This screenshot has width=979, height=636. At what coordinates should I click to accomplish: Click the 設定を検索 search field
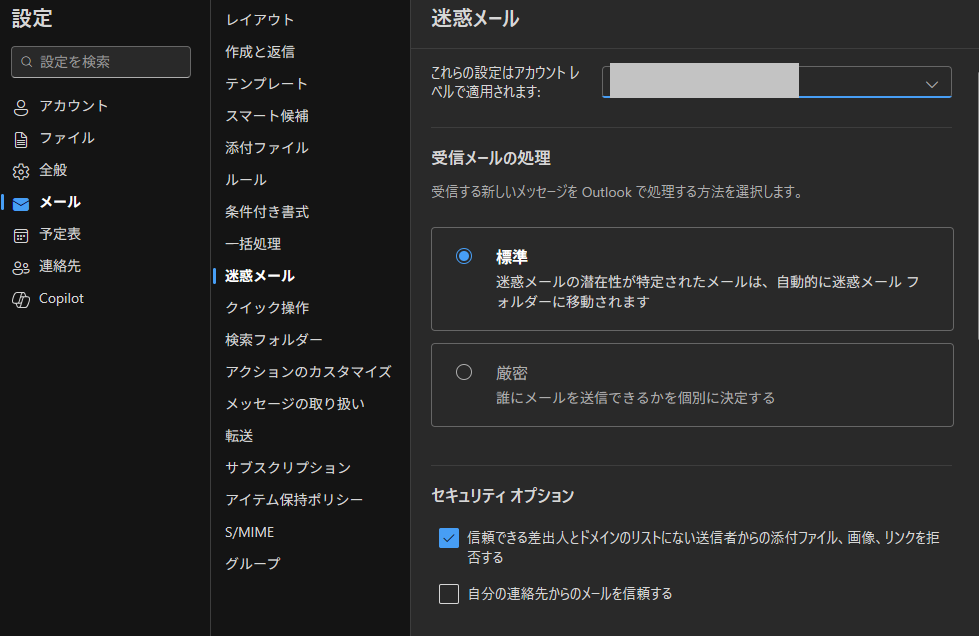click(x=101, y=62)
